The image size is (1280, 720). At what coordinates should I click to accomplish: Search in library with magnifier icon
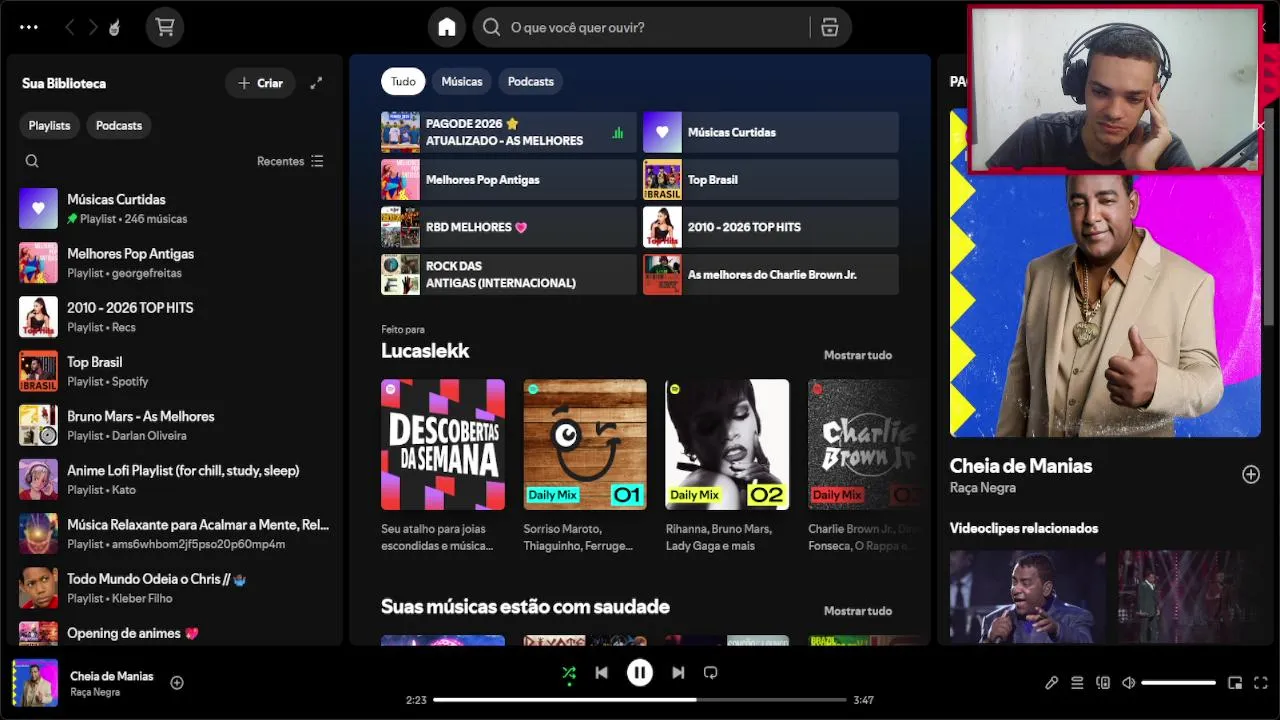[32, 161]
